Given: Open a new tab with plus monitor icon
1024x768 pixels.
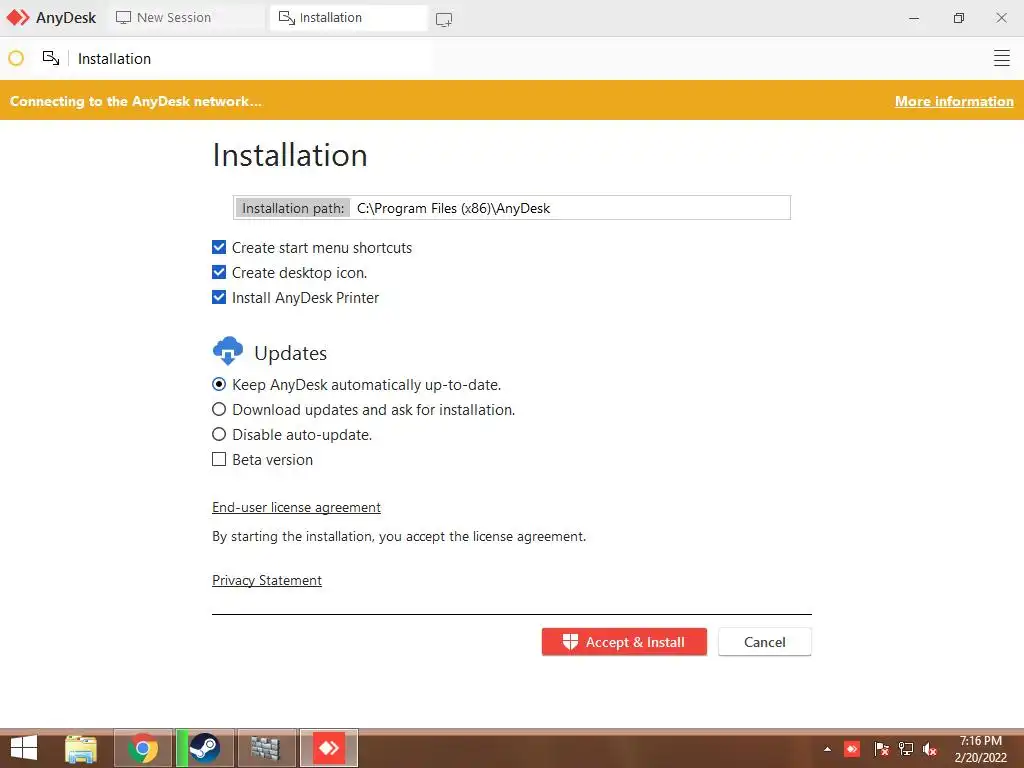Looking at the screenshot, I should pyautogui.click(x=444, y=20).
